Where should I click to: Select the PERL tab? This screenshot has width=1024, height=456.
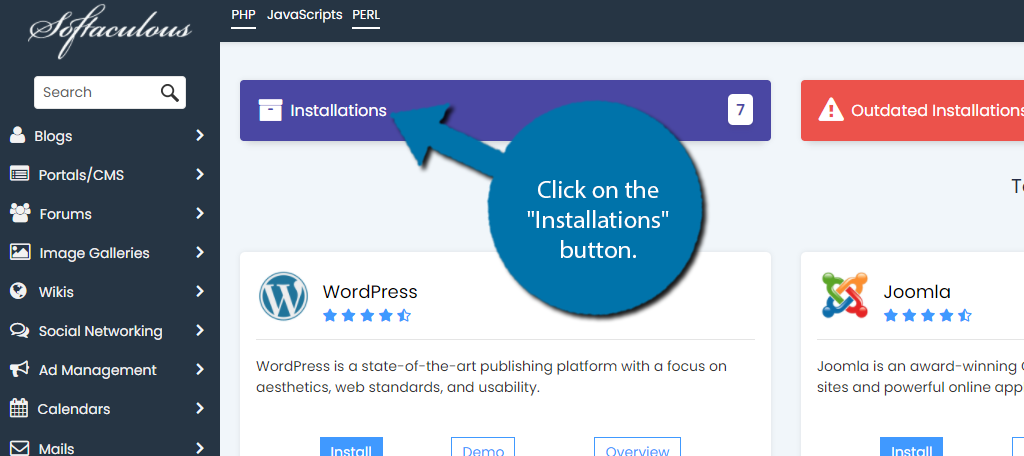tap(366, 15)
